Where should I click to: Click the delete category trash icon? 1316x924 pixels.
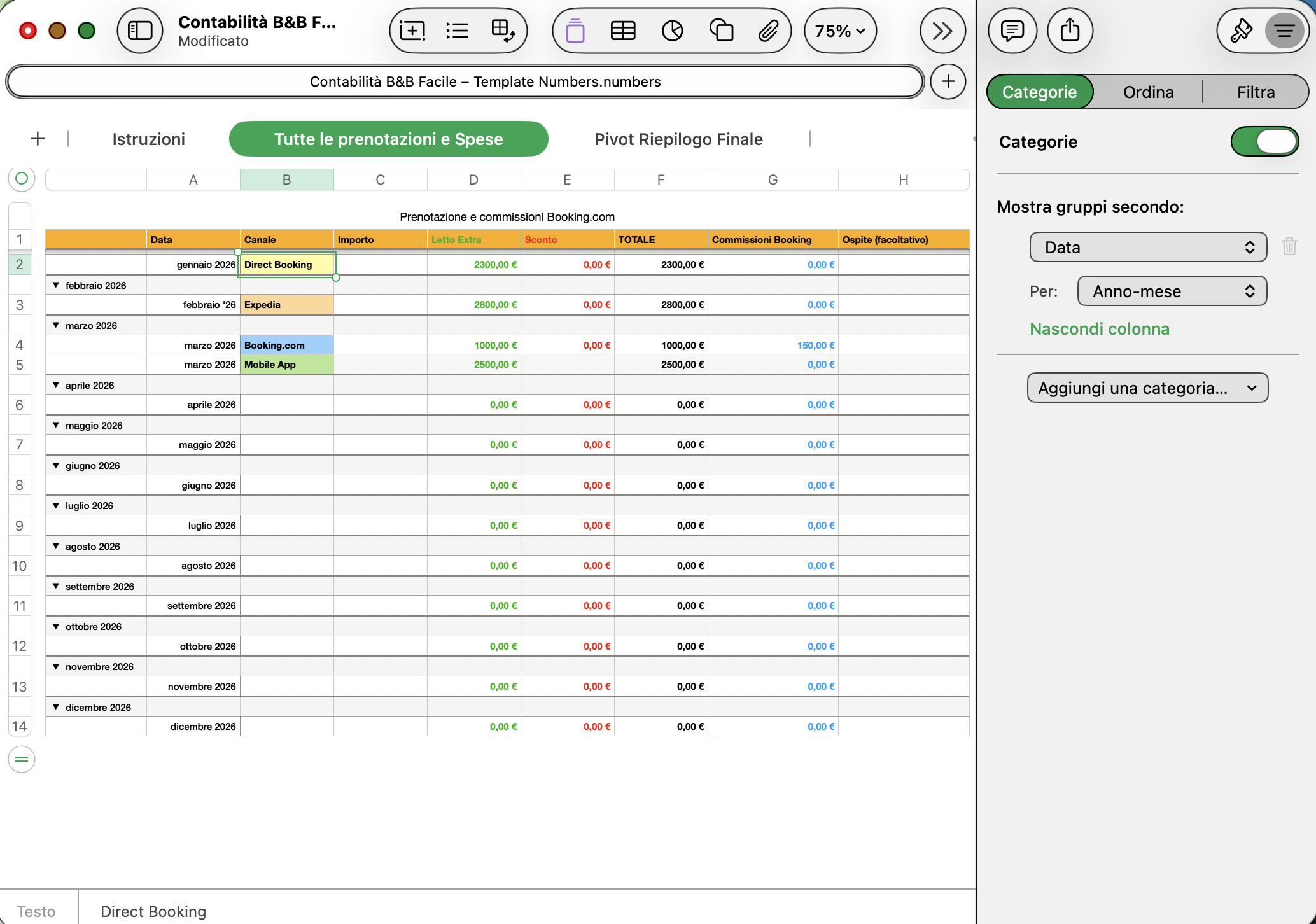[1289, 246]
